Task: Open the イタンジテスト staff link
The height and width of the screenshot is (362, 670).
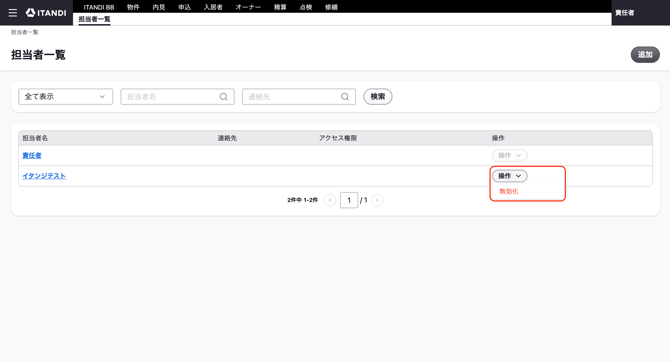Action: coord(44,176)
